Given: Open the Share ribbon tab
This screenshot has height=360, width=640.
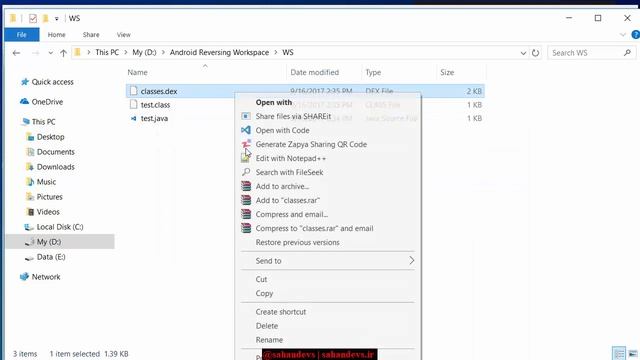Looking at the screenshot, I should coord(91,35).
